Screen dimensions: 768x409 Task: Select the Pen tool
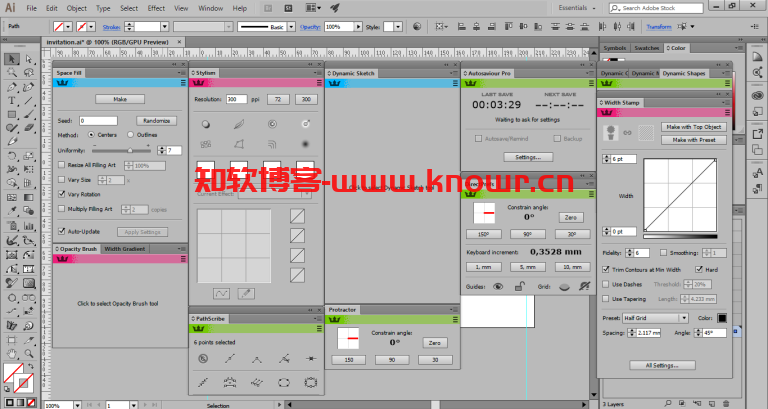click(12, 87)
